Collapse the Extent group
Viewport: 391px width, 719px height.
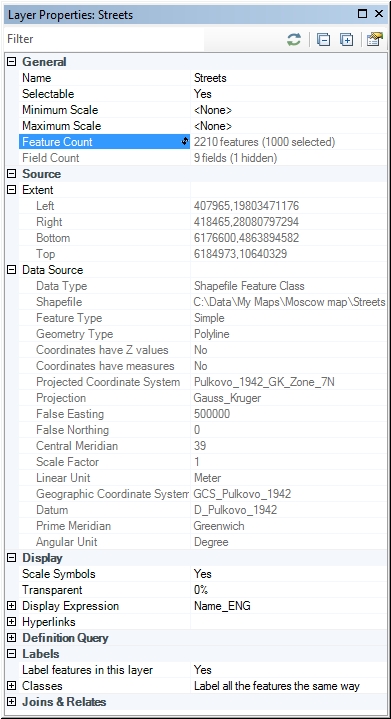coord(11,190)
